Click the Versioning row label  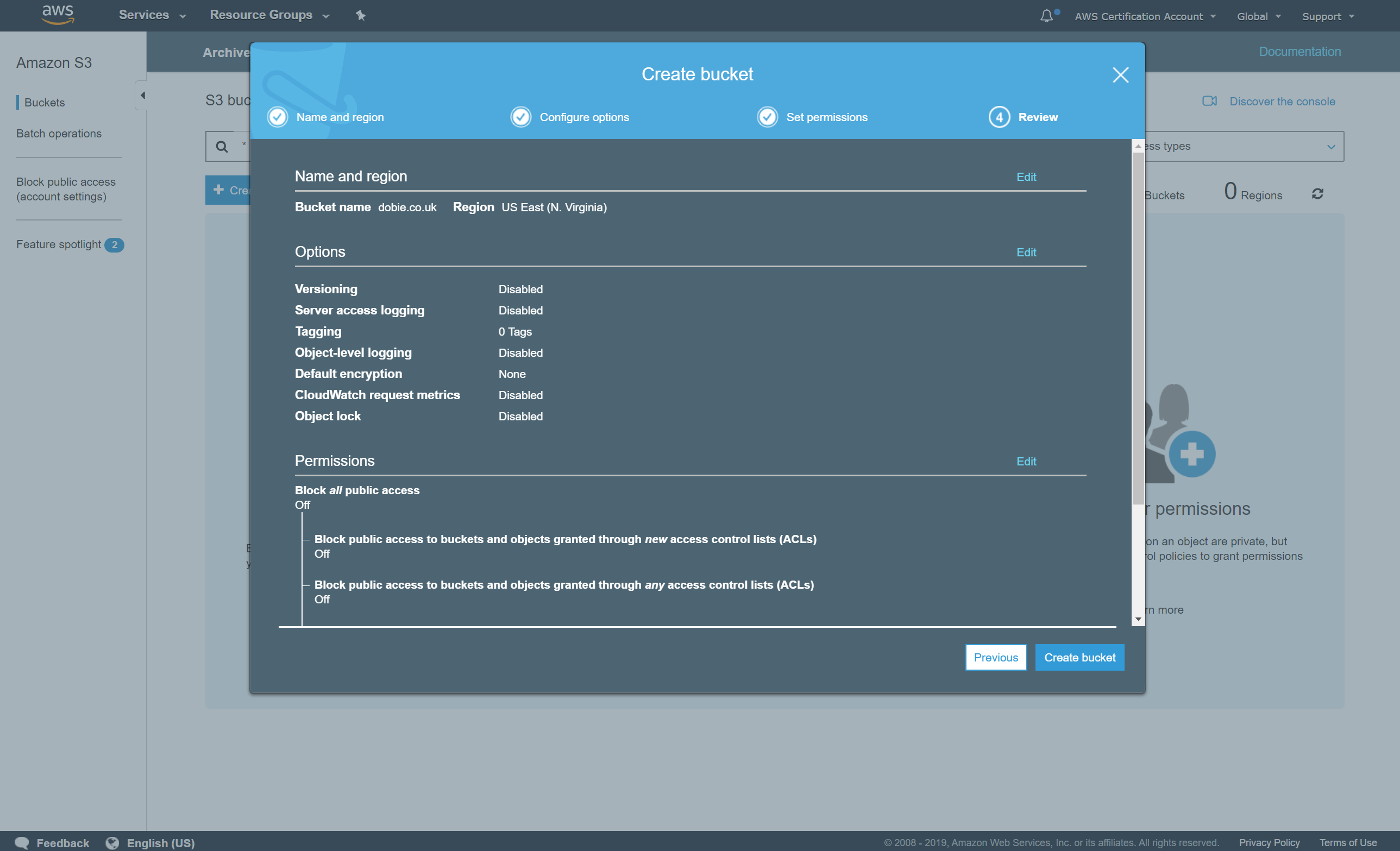326,289
